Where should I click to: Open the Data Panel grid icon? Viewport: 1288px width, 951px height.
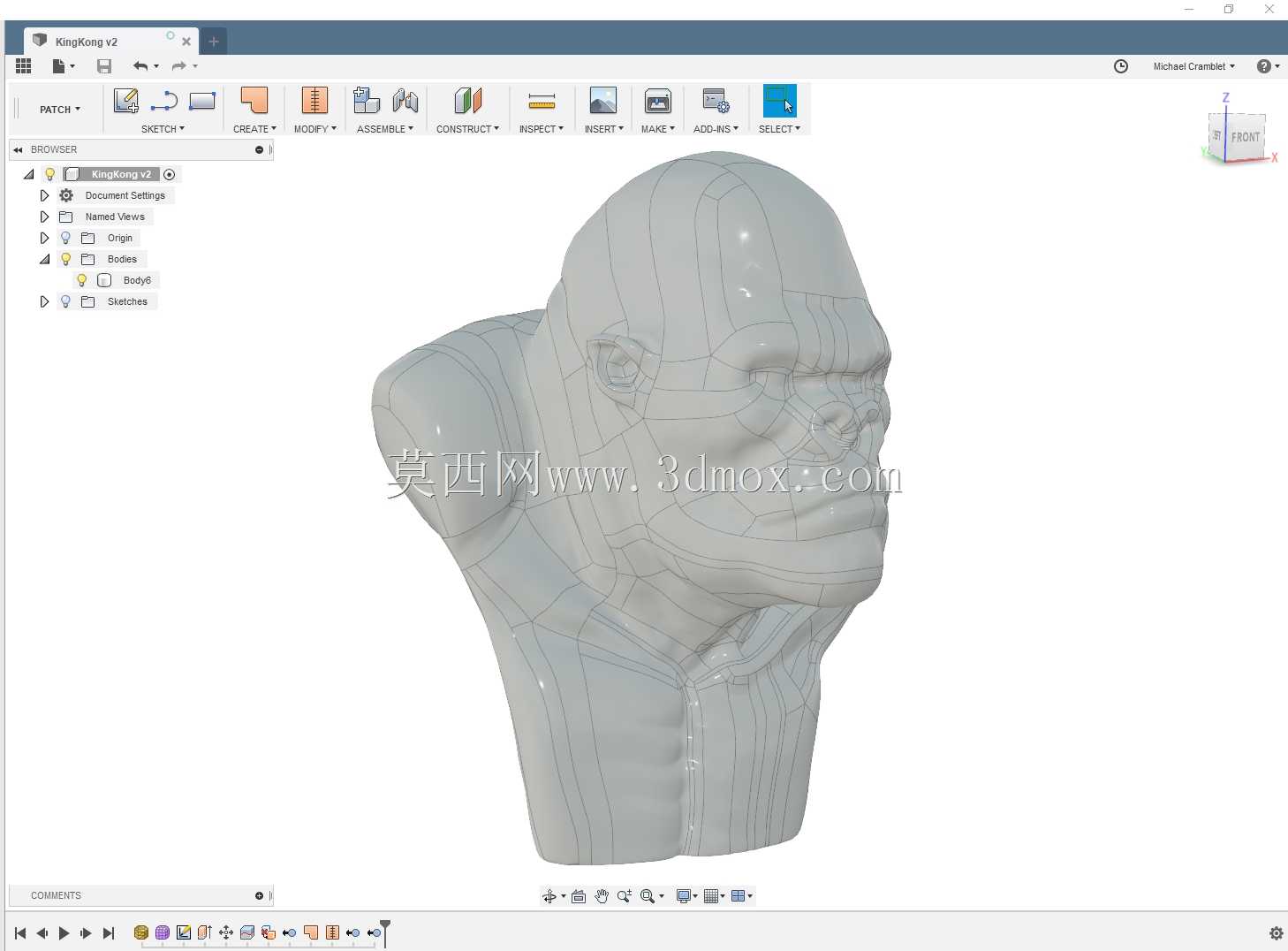pyautogui.click(x=24, y=65)
